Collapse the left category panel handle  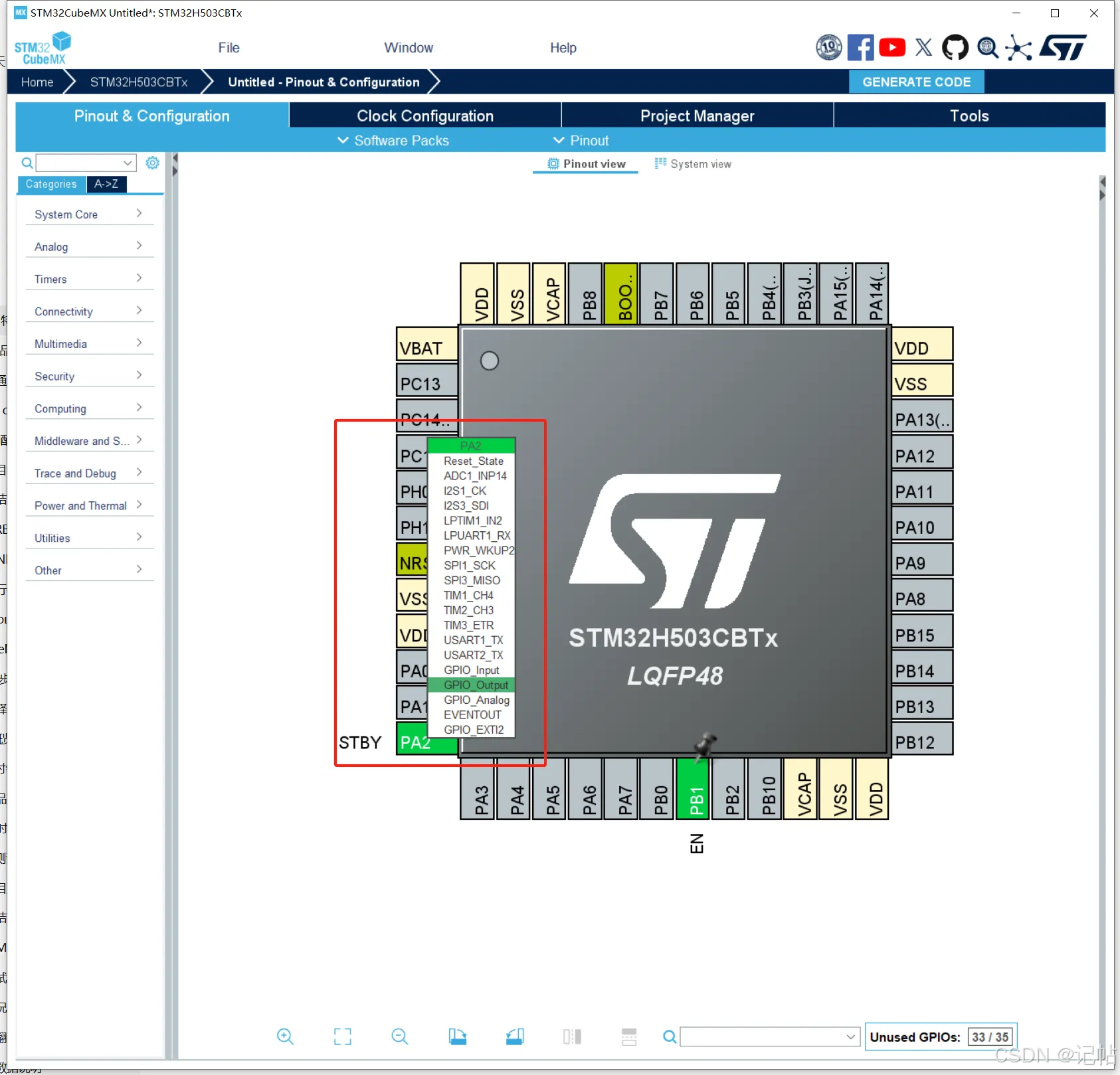(175, 165)
